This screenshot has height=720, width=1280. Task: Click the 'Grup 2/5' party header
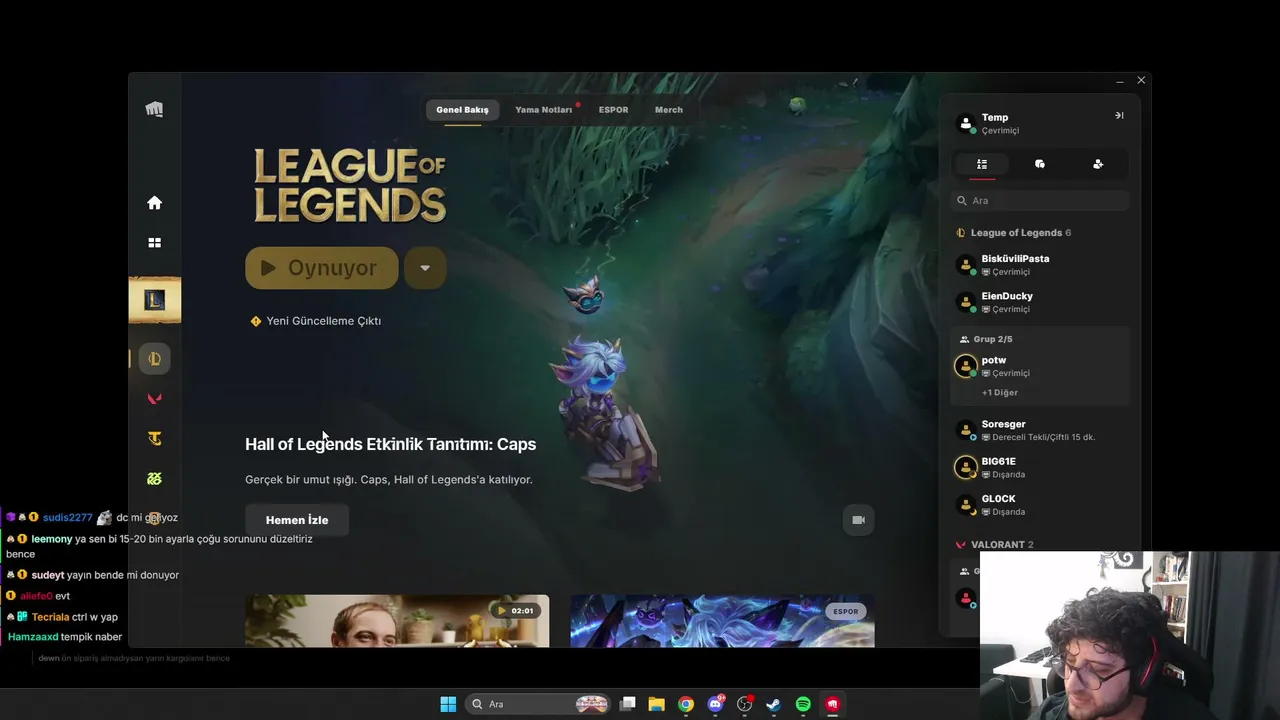coord(986,339)
